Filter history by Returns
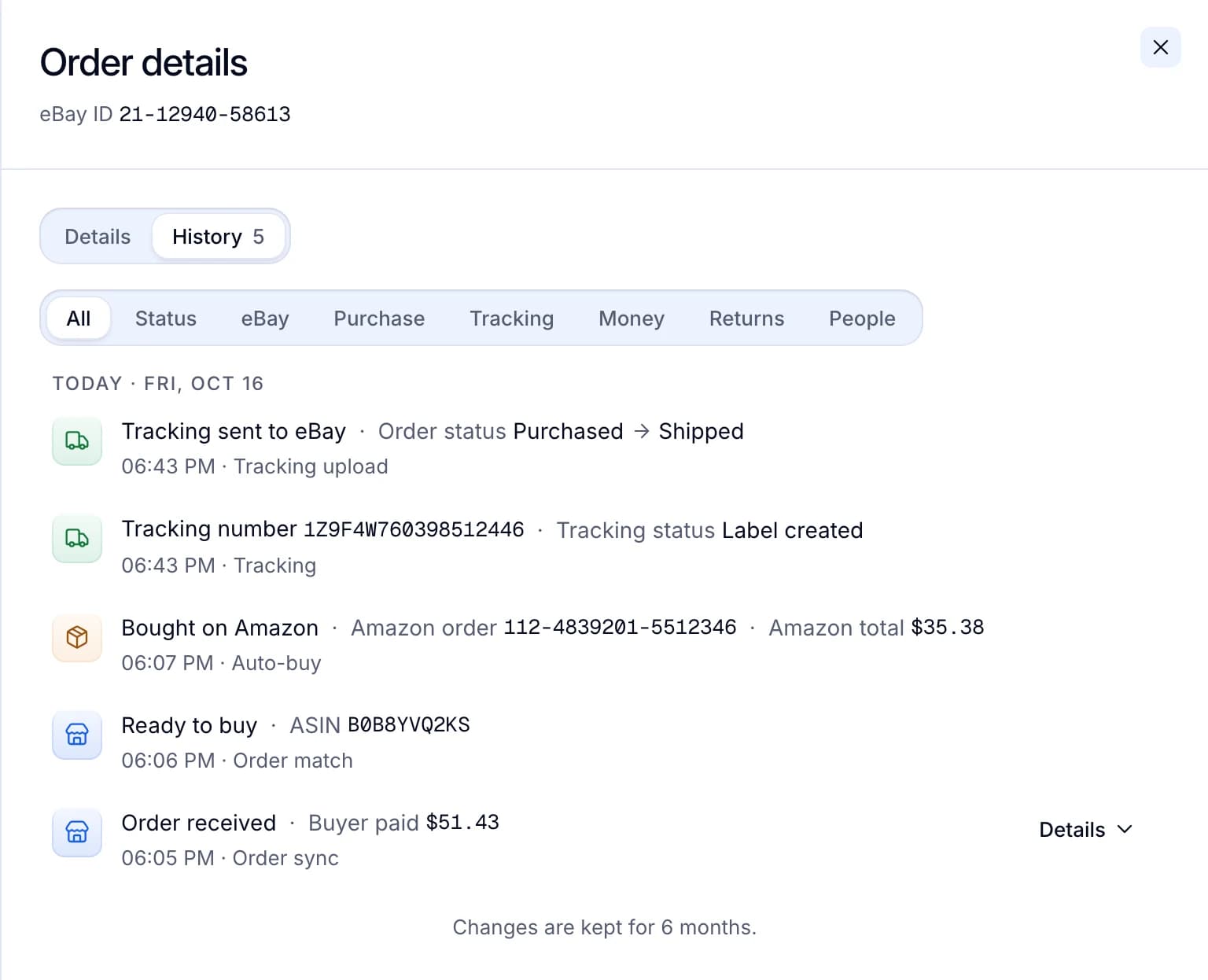This screenshot has height=980, width=1208. [x=747, y=319]
